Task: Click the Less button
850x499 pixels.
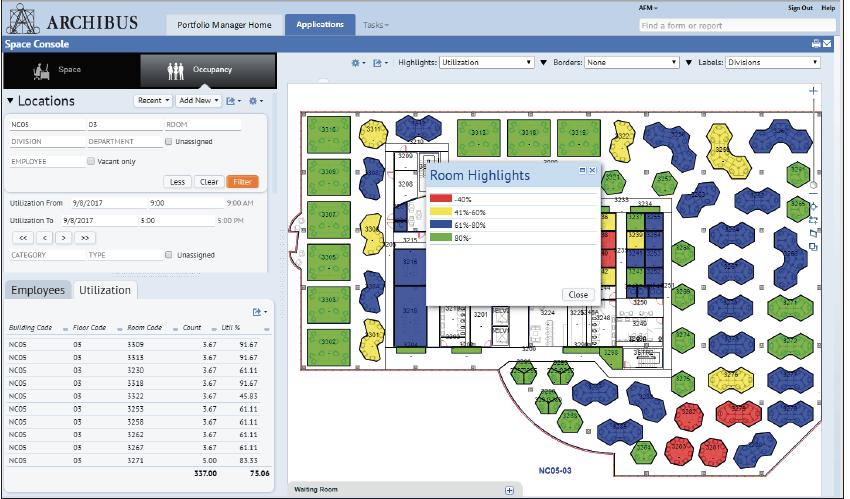Action: pos(177,182)
